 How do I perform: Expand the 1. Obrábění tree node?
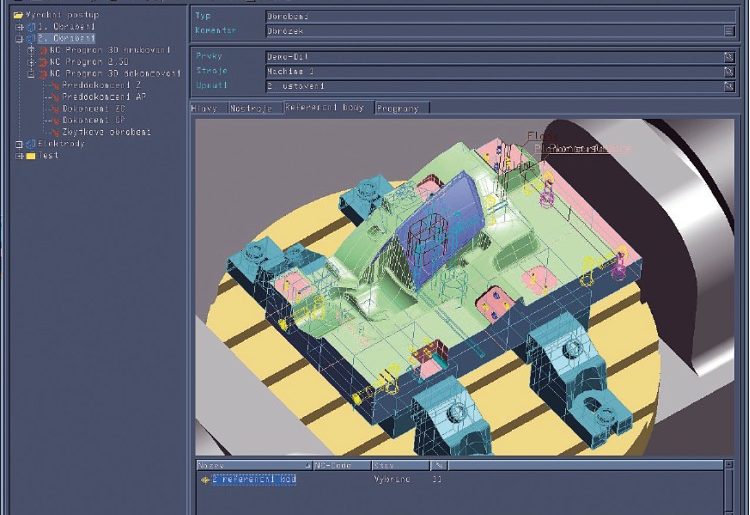(x=18, y=26)
